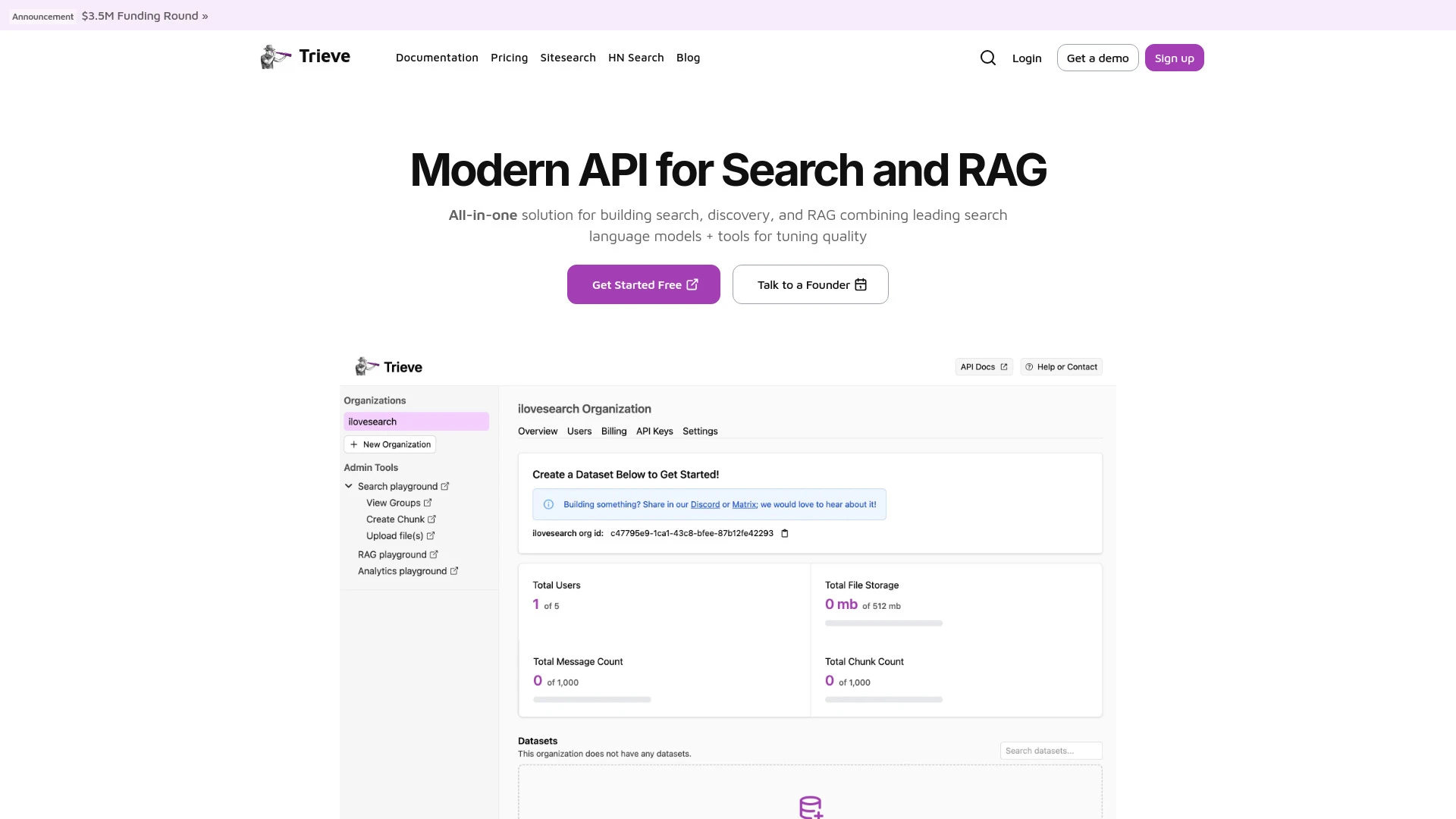Click the database icon in empty datasets area

[811, 807]
